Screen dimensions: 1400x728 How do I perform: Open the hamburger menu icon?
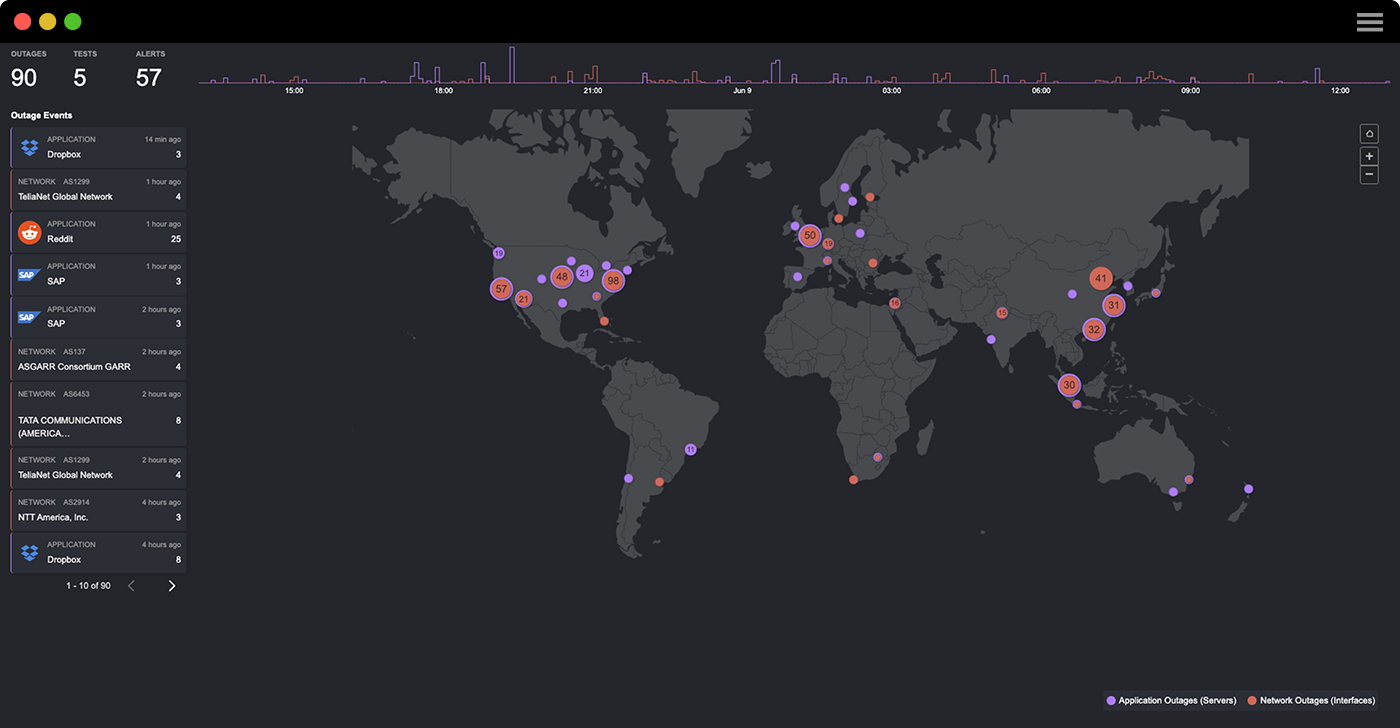click(1369, 22)
